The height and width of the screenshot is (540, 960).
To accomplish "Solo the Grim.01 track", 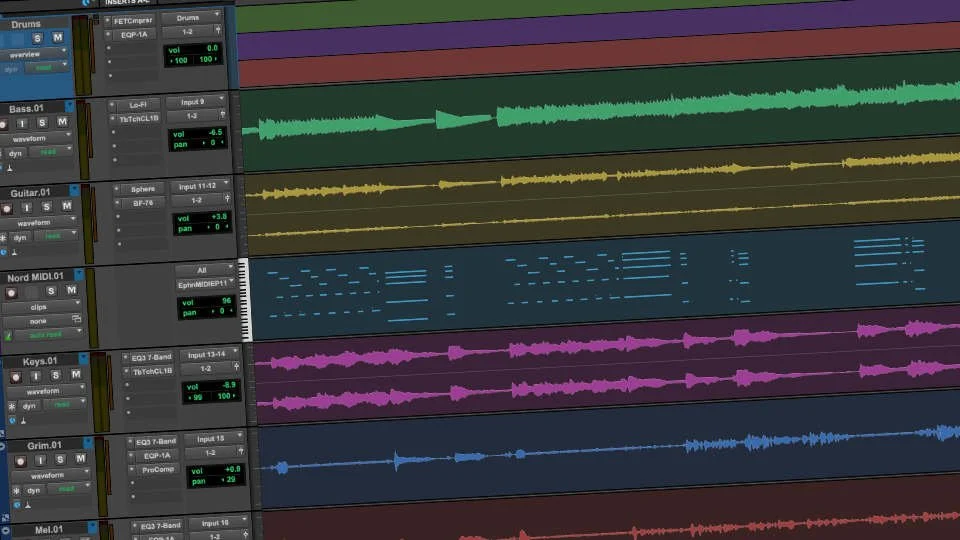I will tap(60, 459).
